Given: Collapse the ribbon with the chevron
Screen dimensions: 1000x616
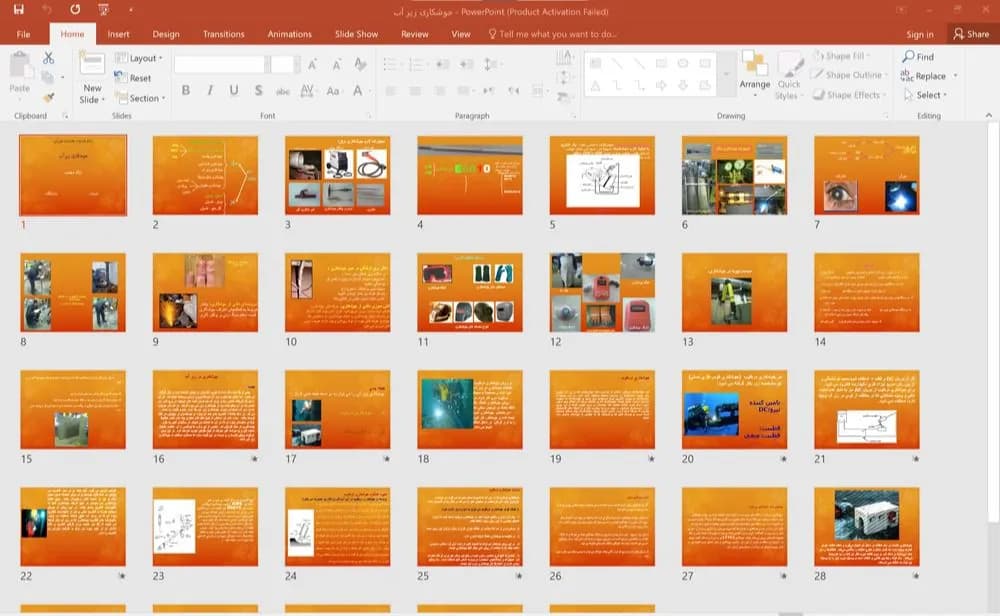Looking at the screenshot, I should (x=989, y=115).
